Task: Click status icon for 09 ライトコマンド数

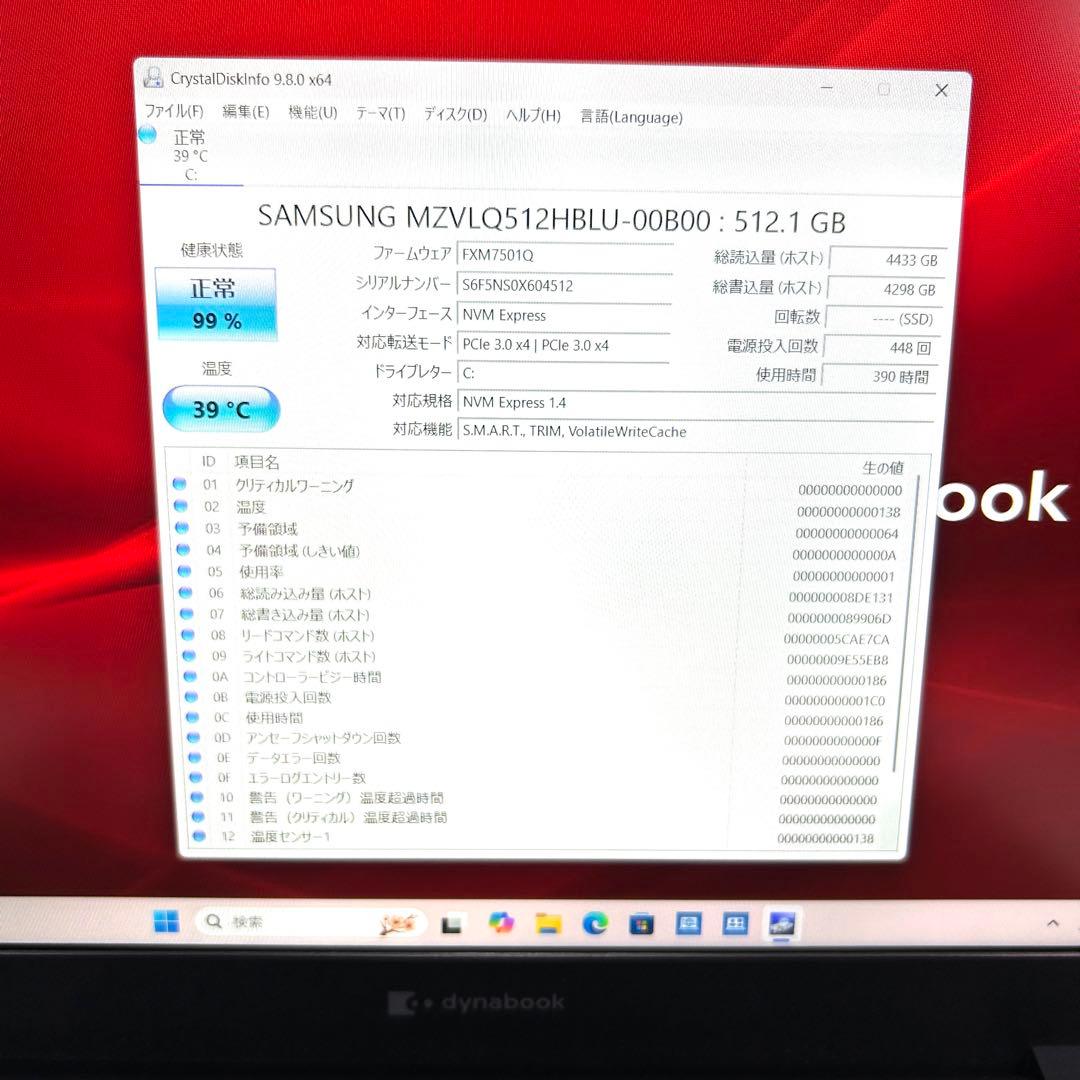Action: click(189, 655)
